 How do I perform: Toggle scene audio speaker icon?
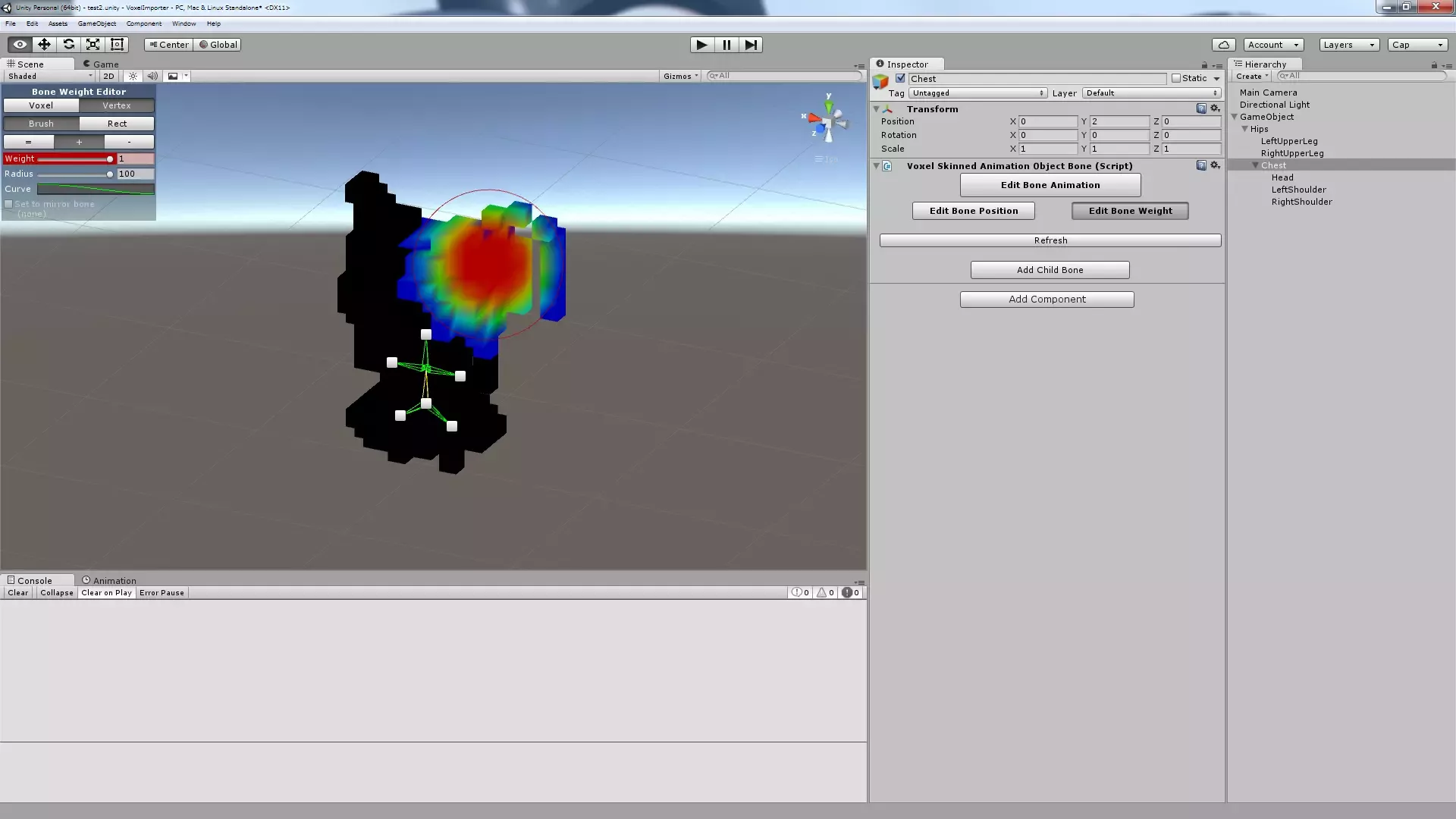tap(152, 76)
